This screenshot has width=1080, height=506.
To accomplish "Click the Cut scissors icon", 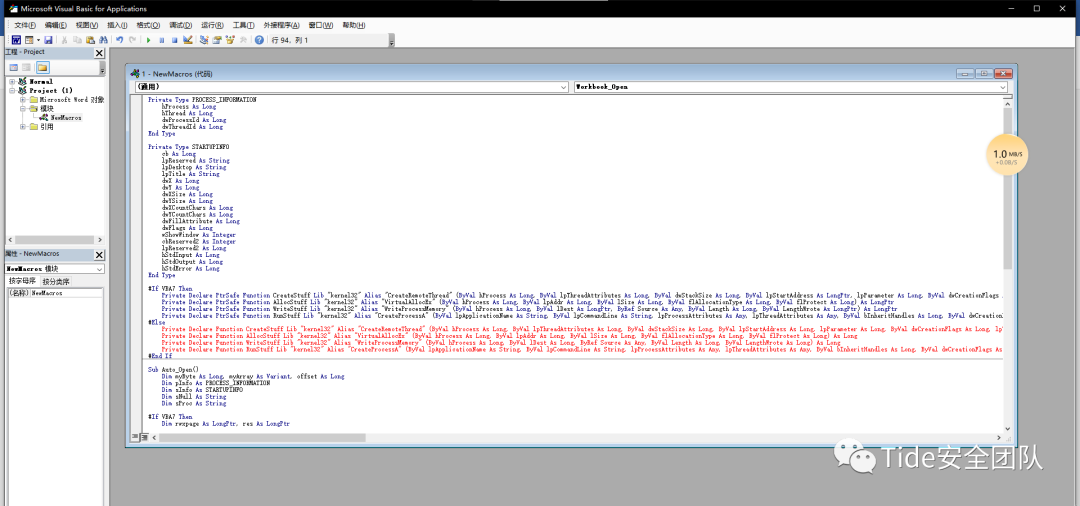I will click(65, 40).
